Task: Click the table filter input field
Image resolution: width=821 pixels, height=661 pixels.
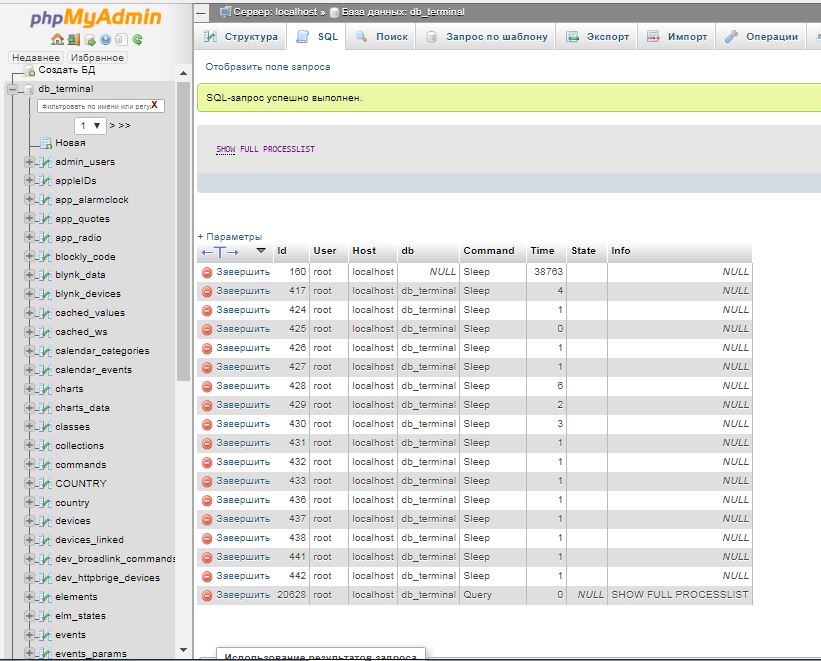Action: [93, 106]
